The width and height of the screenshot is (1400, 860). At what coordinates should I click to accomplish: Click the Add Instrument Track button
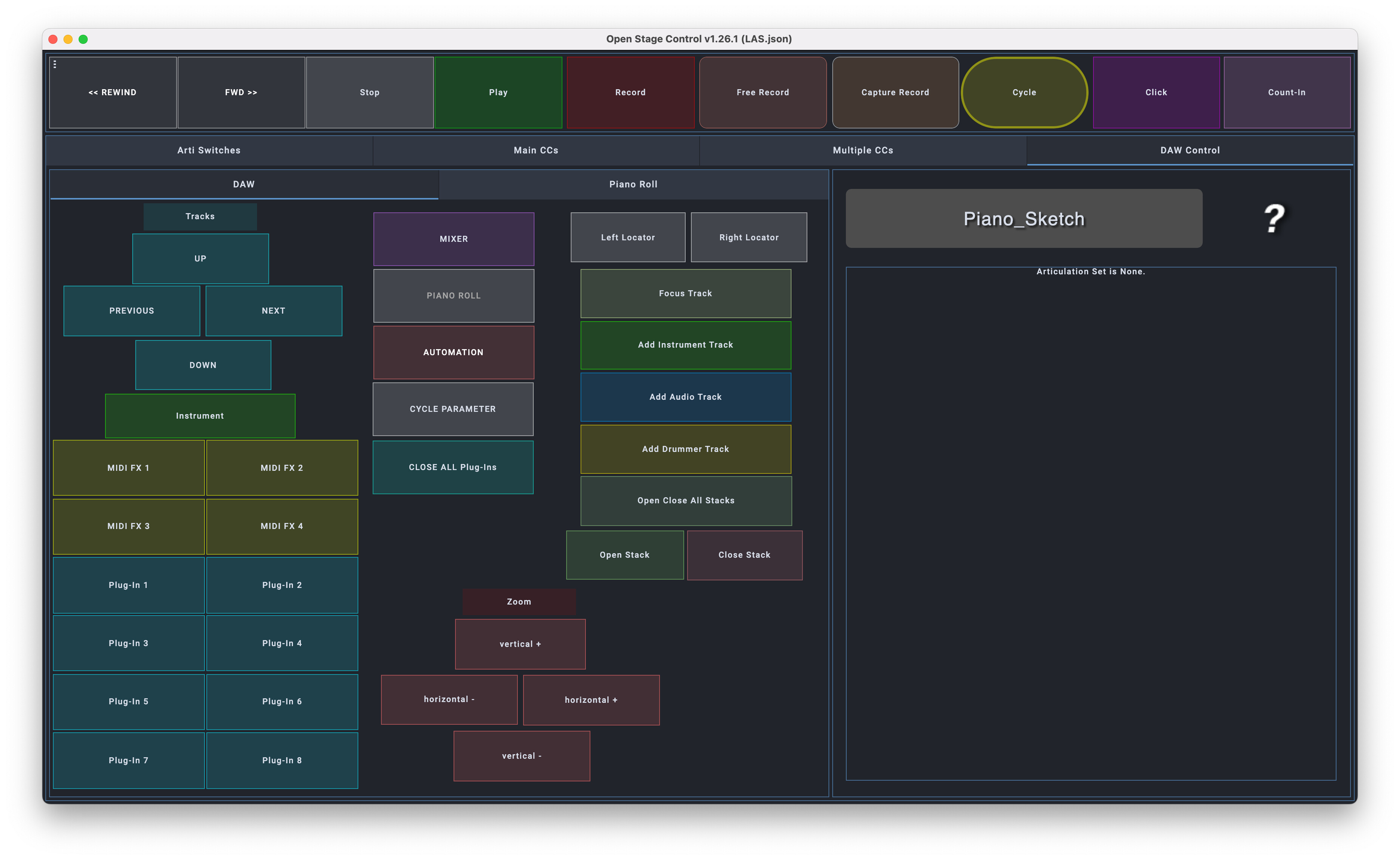click(x=685, y=345)
